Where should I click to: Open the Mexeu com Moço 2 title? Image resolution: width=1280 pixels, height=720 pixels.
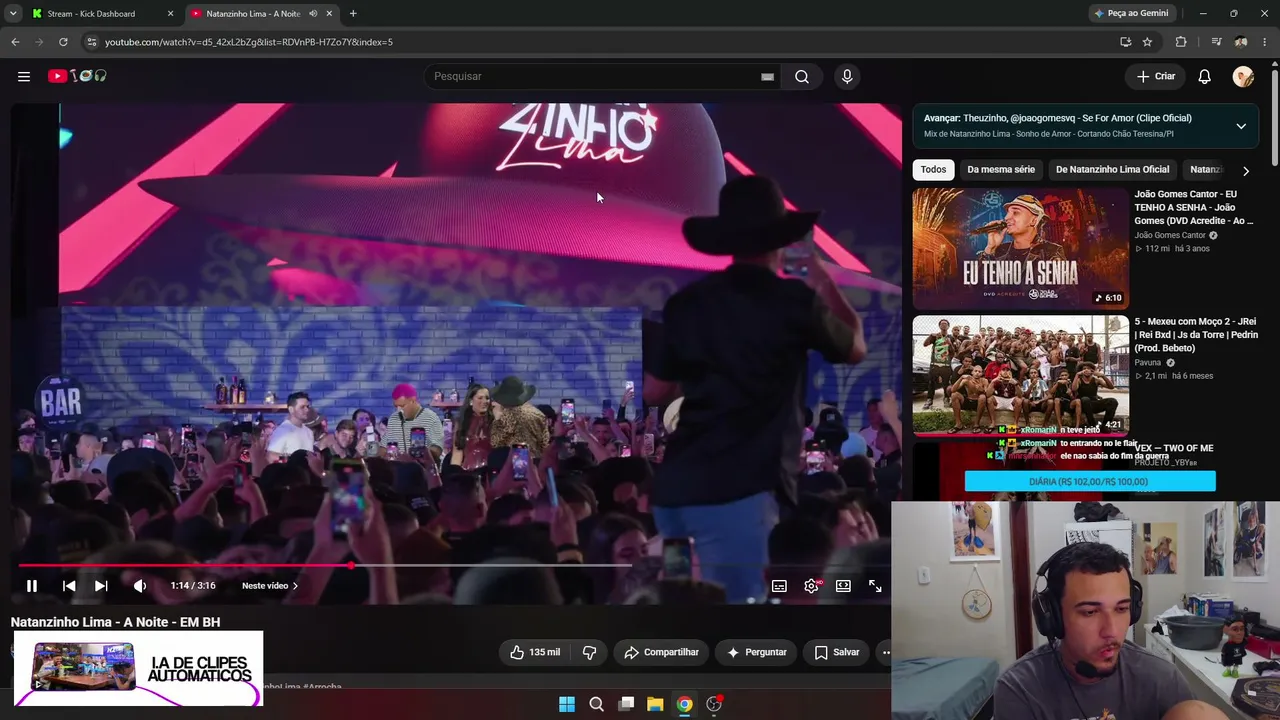pyautogui.click(x=1196, y=335)
